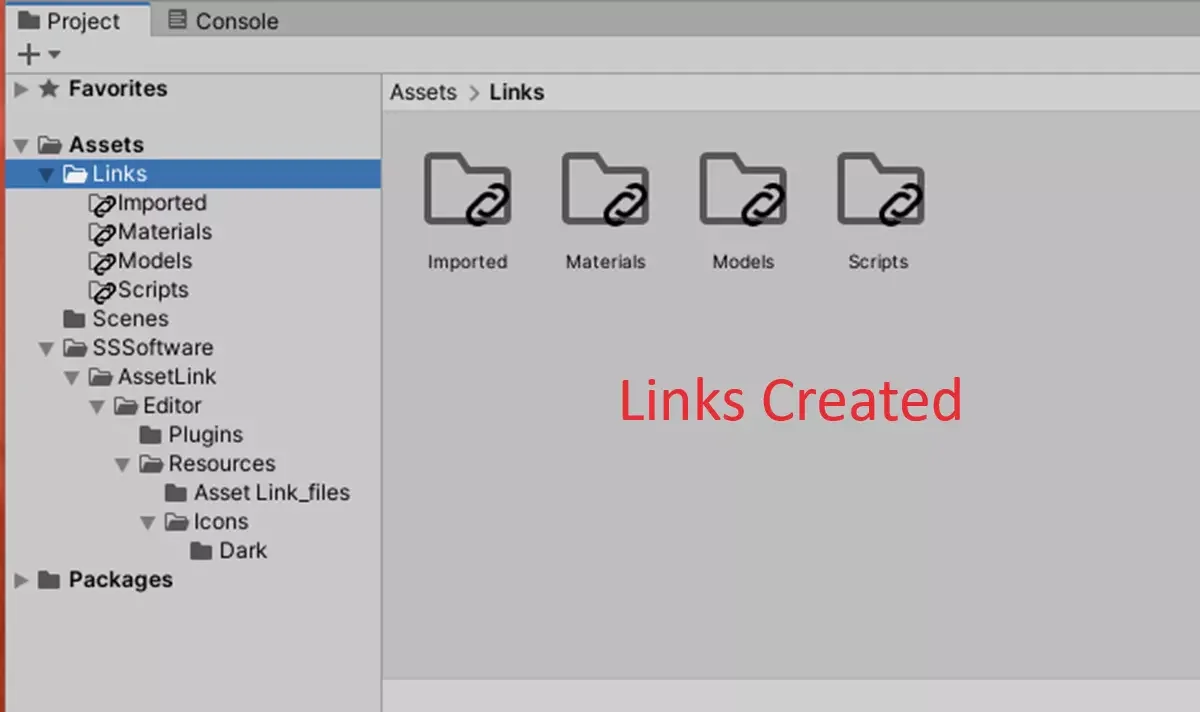Select the Dark row in tree
The width and height of the screenshot is (1200, 712).
click(193, 551)
